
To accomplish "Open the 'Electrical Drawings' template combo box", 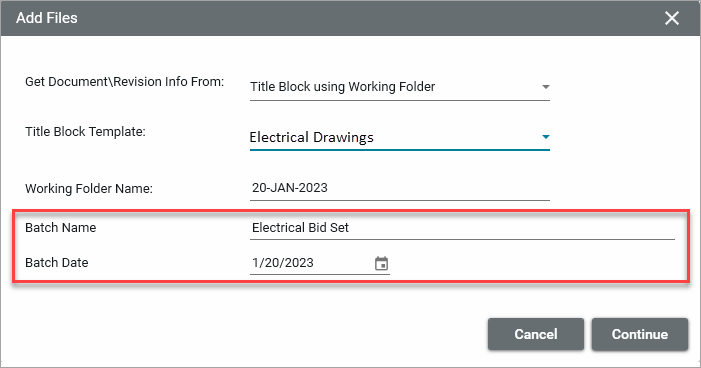I will click(x=400, y=137).
